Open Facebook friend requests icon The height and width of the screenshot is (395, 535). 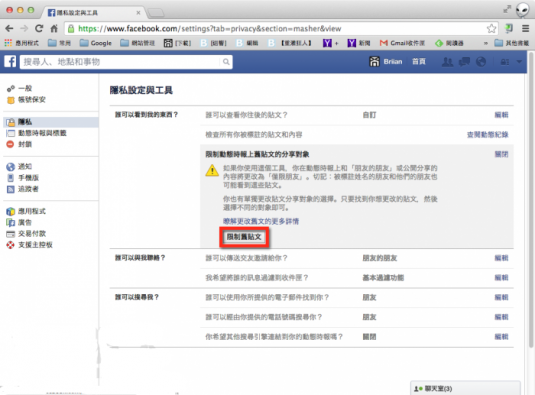[x=448, y=62]
